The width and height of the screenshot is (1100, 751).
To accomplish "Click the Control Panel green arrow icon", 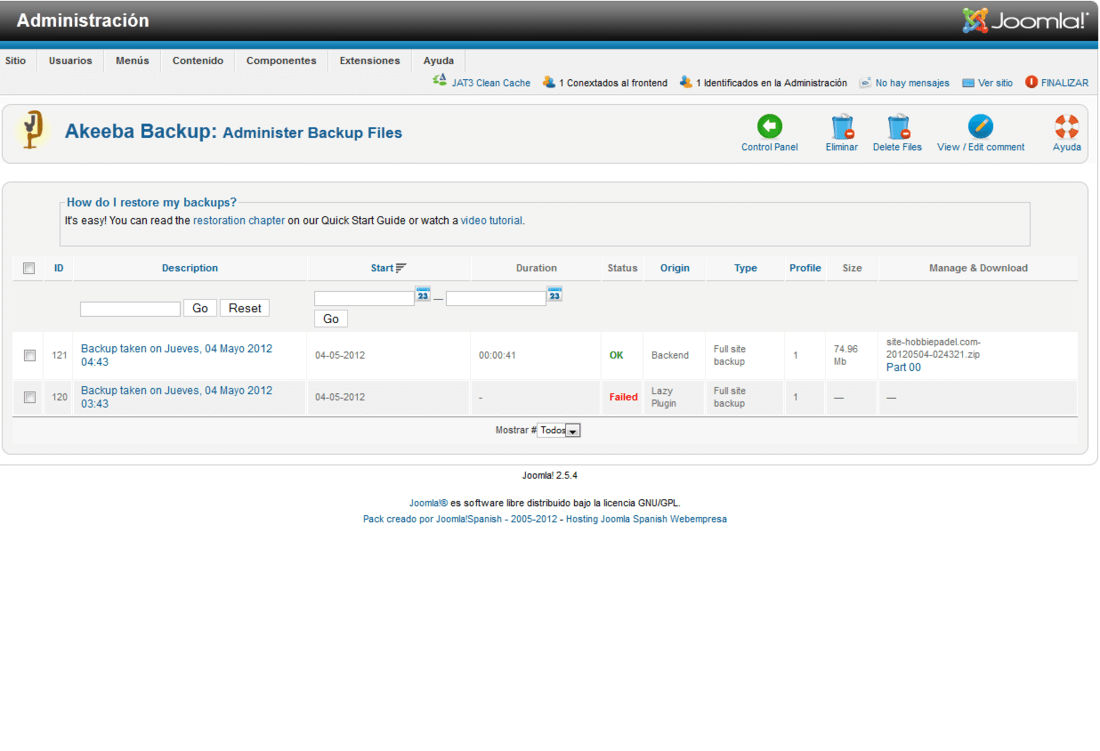I will click(x=770, y=126).
